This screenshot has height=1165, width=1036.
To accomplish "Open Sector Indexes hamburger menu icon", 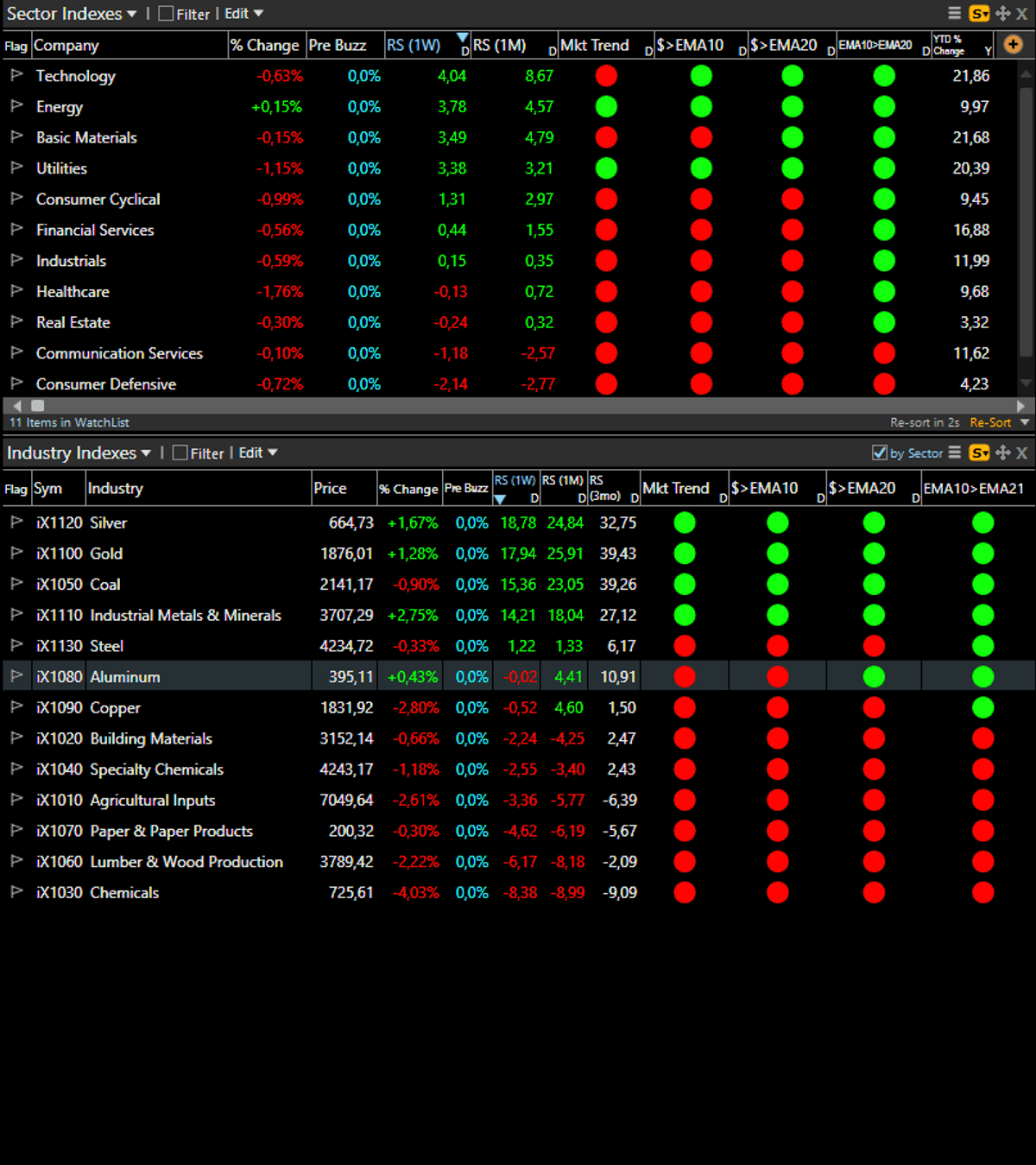I will [x=954, y=14].
